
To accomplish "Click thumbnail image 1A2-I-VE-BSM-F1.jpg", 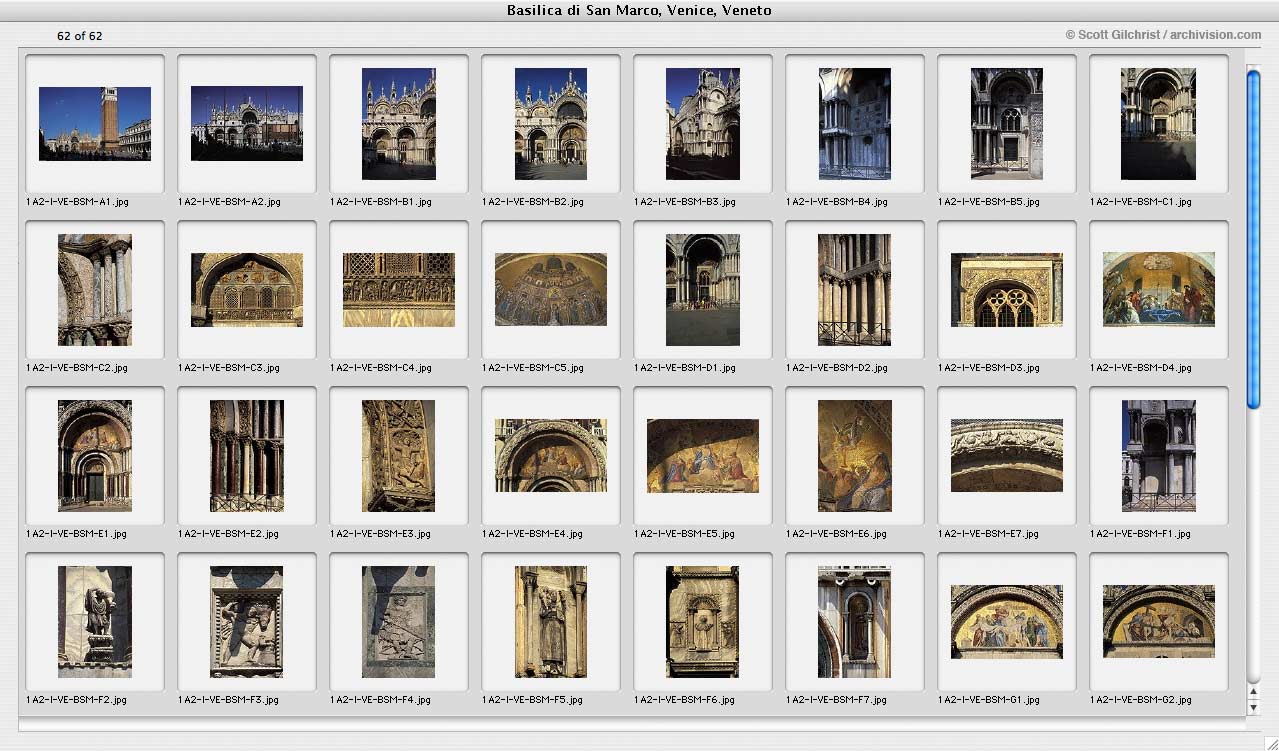I will [1159, 456].
